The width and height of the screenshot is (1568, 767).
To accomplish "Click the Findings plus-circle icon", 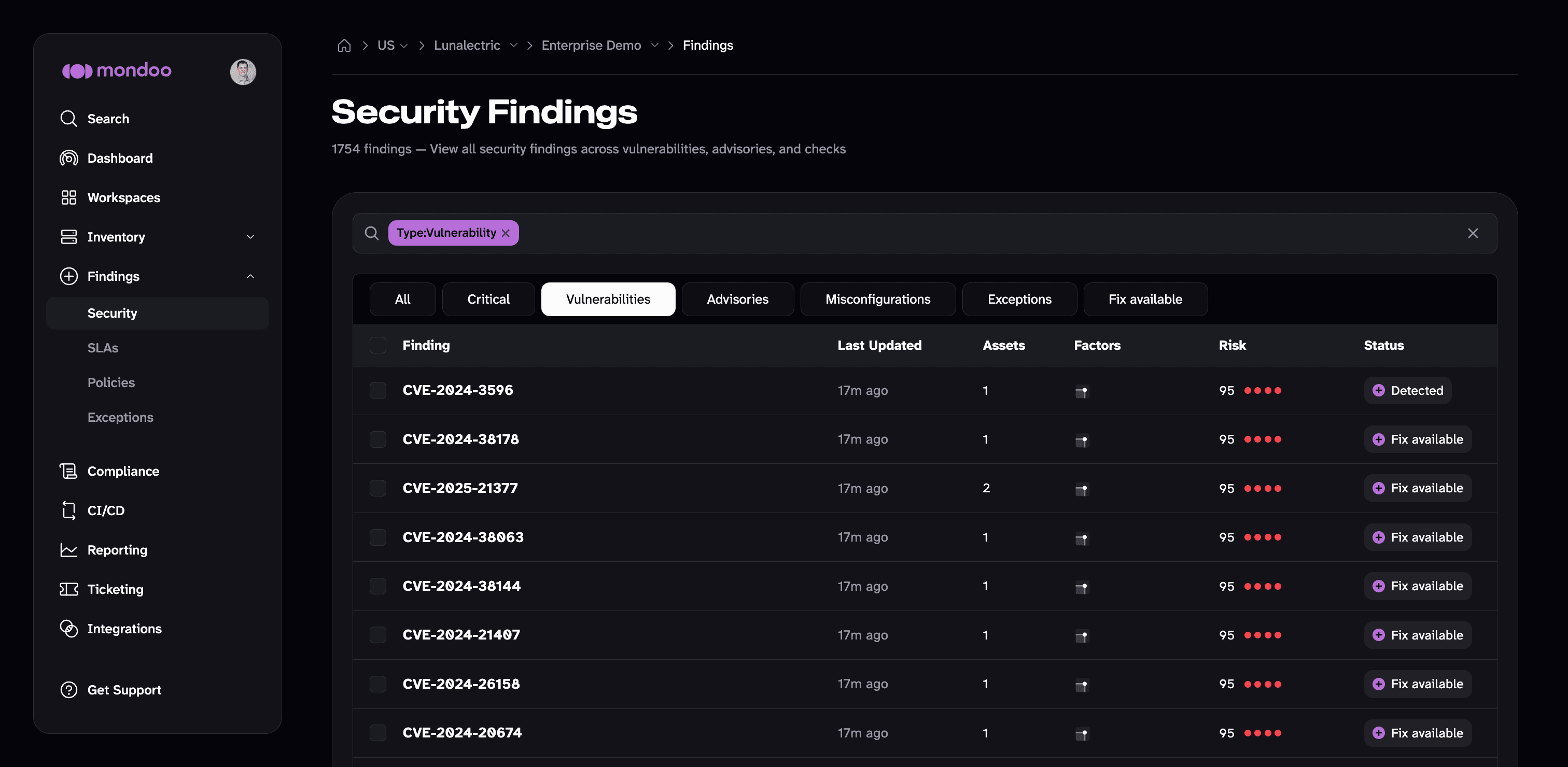I will coord(69,276).
